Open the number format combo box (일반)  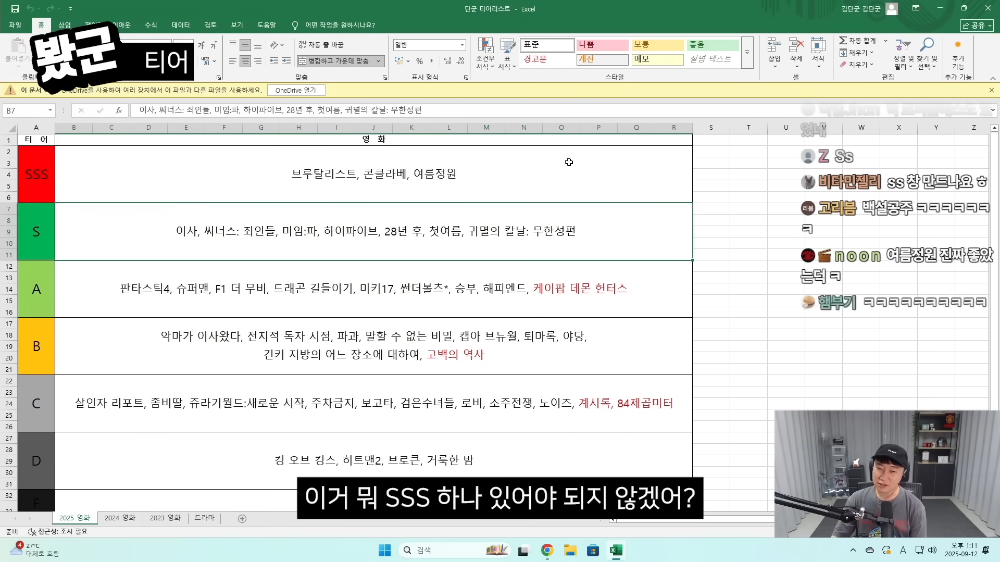(429, 45)
